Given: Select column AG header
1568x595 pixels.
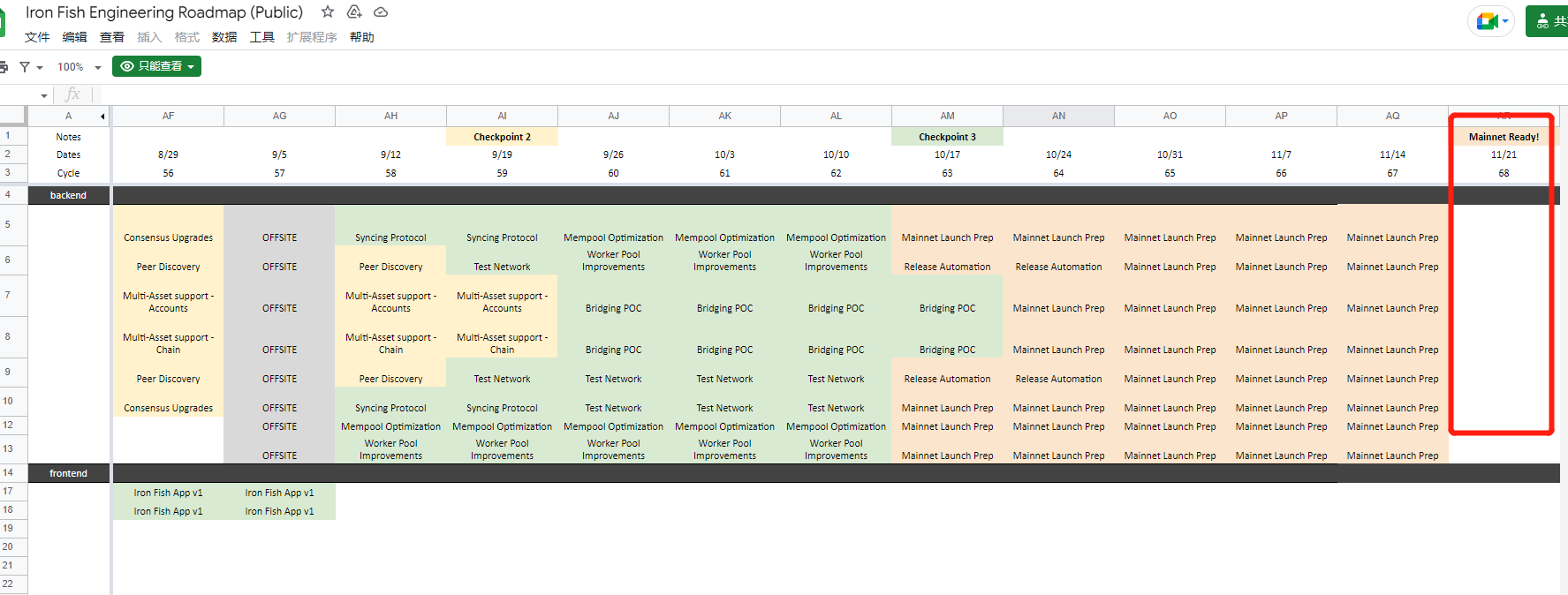Looking at the screenshot, I should pyautogui.click(x=279, y=117).
